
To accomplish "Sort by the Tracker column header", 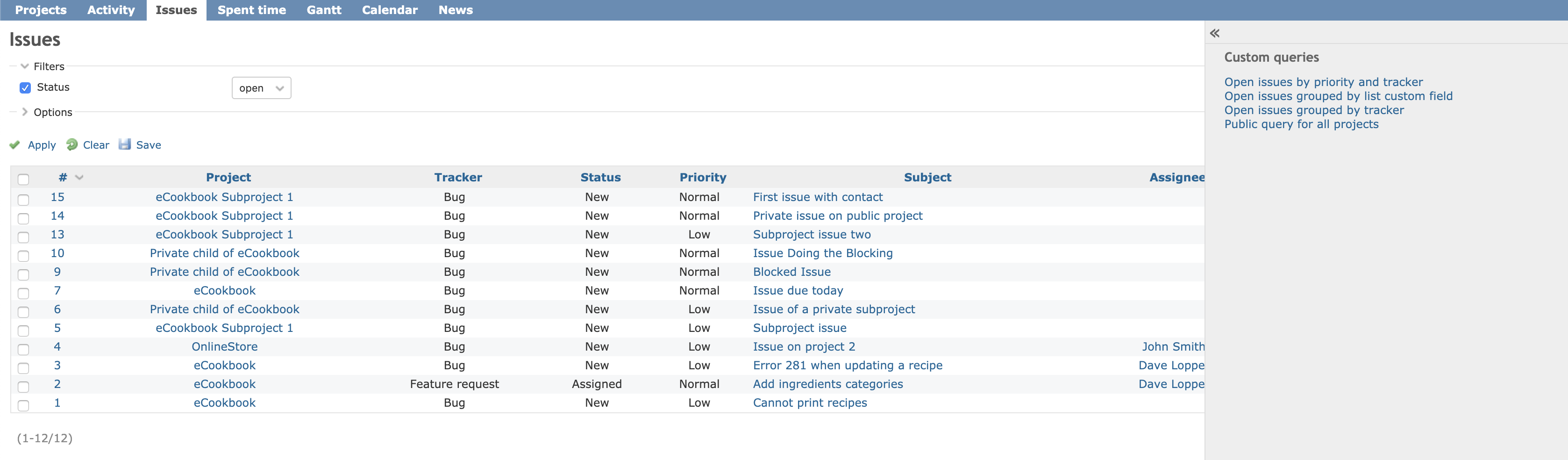I will pyautogui.click(x=458, y=177).
